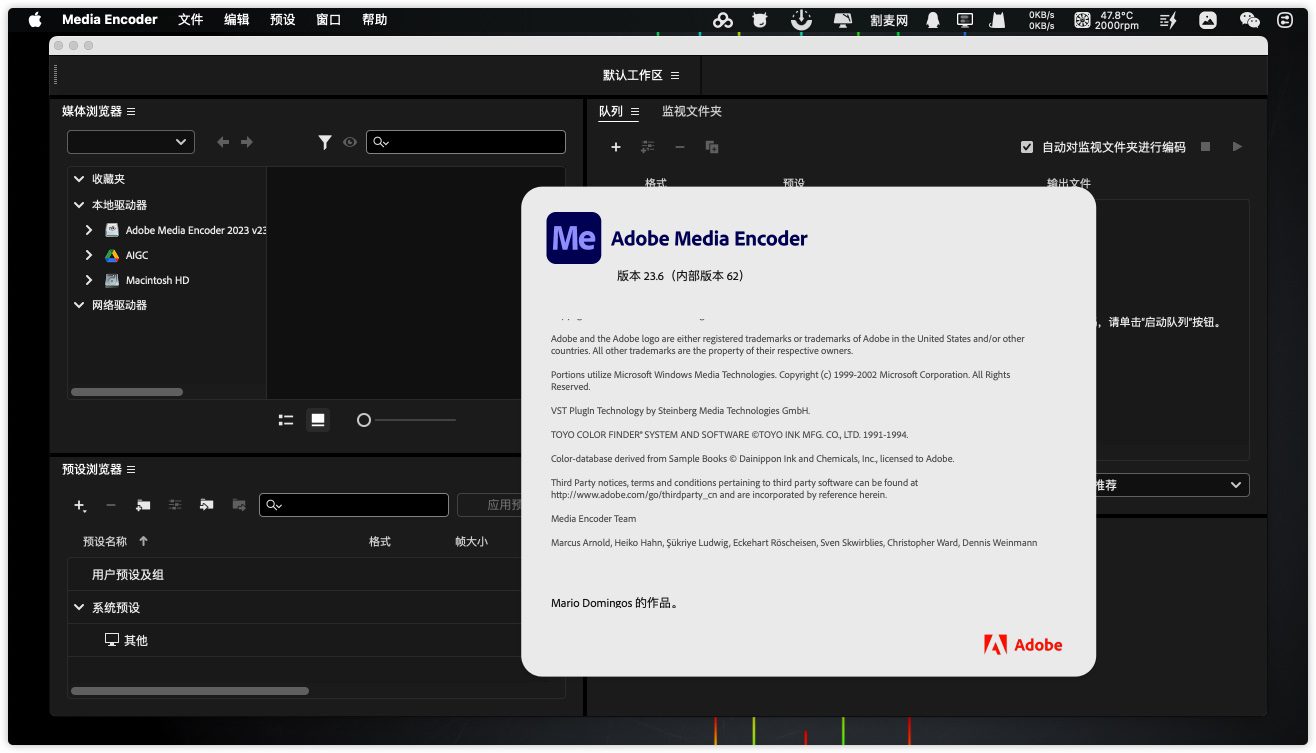Image resolution: width=1316 pixels, height=753 pixels.
Task: Click the new preset group folder icon
Action: click(143, 505)
